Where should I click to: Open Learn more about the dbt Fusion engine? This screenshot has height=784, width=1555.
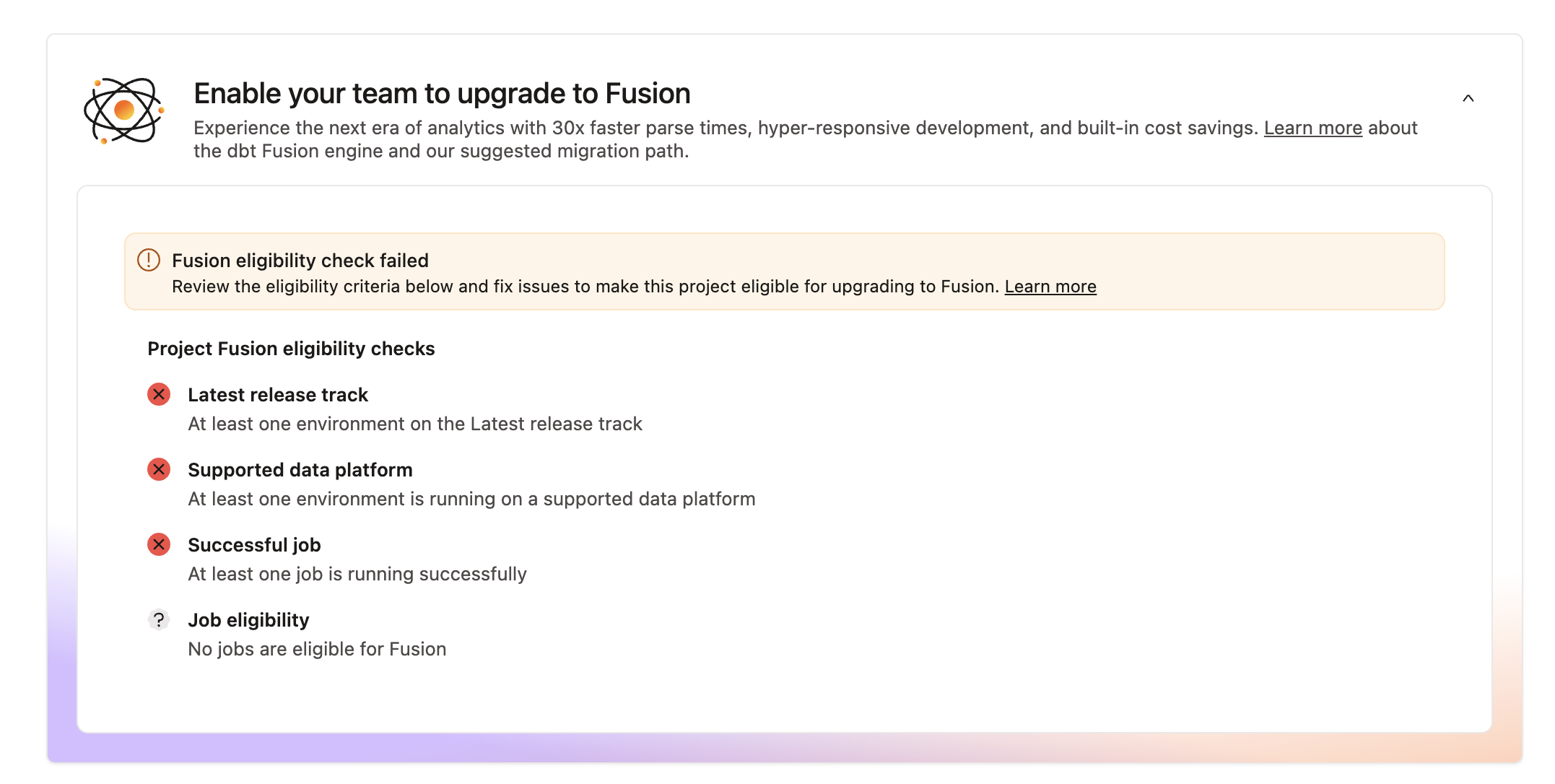tap(1312, 128)
